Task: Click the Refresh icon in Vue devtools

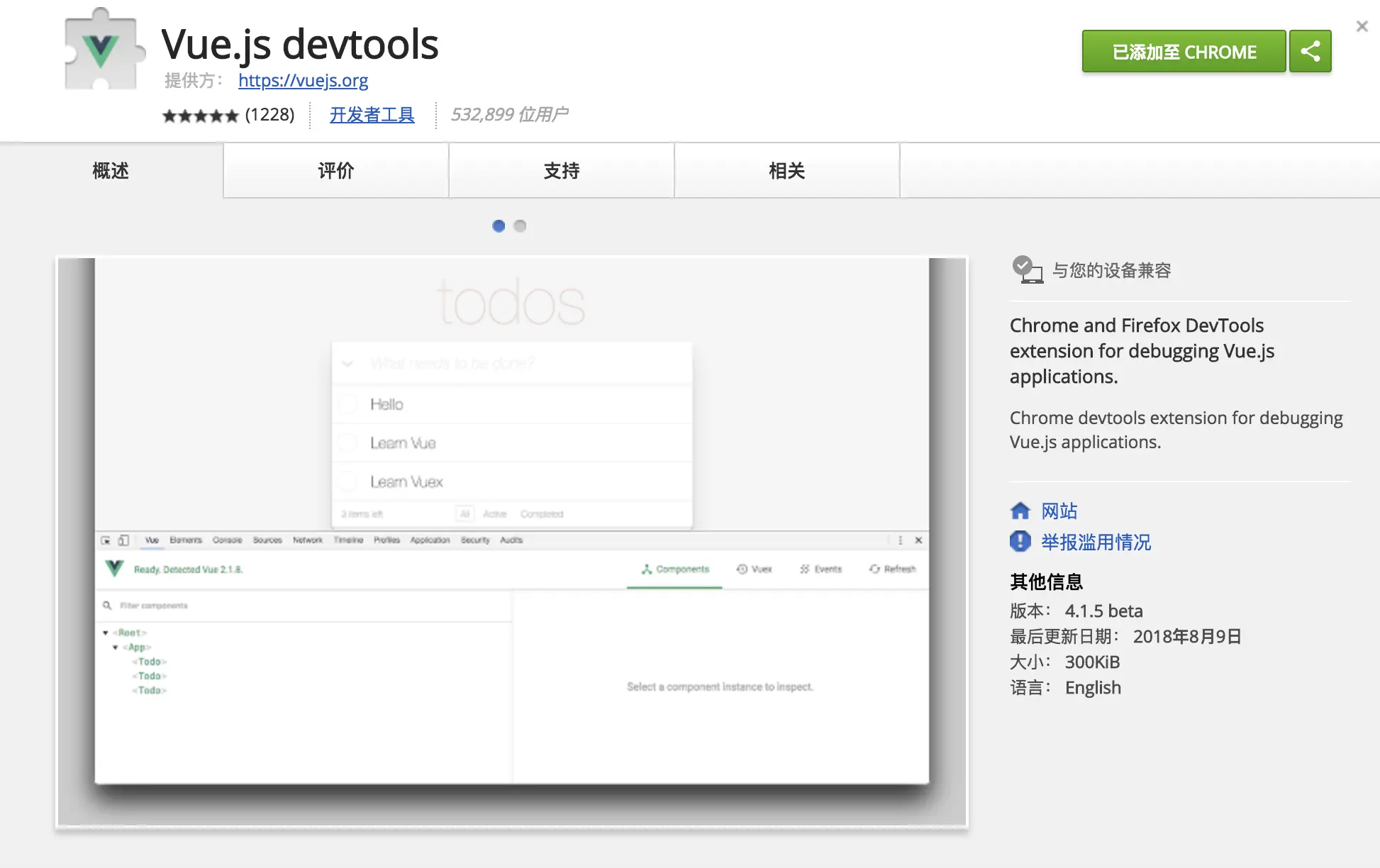Action: 873,569
